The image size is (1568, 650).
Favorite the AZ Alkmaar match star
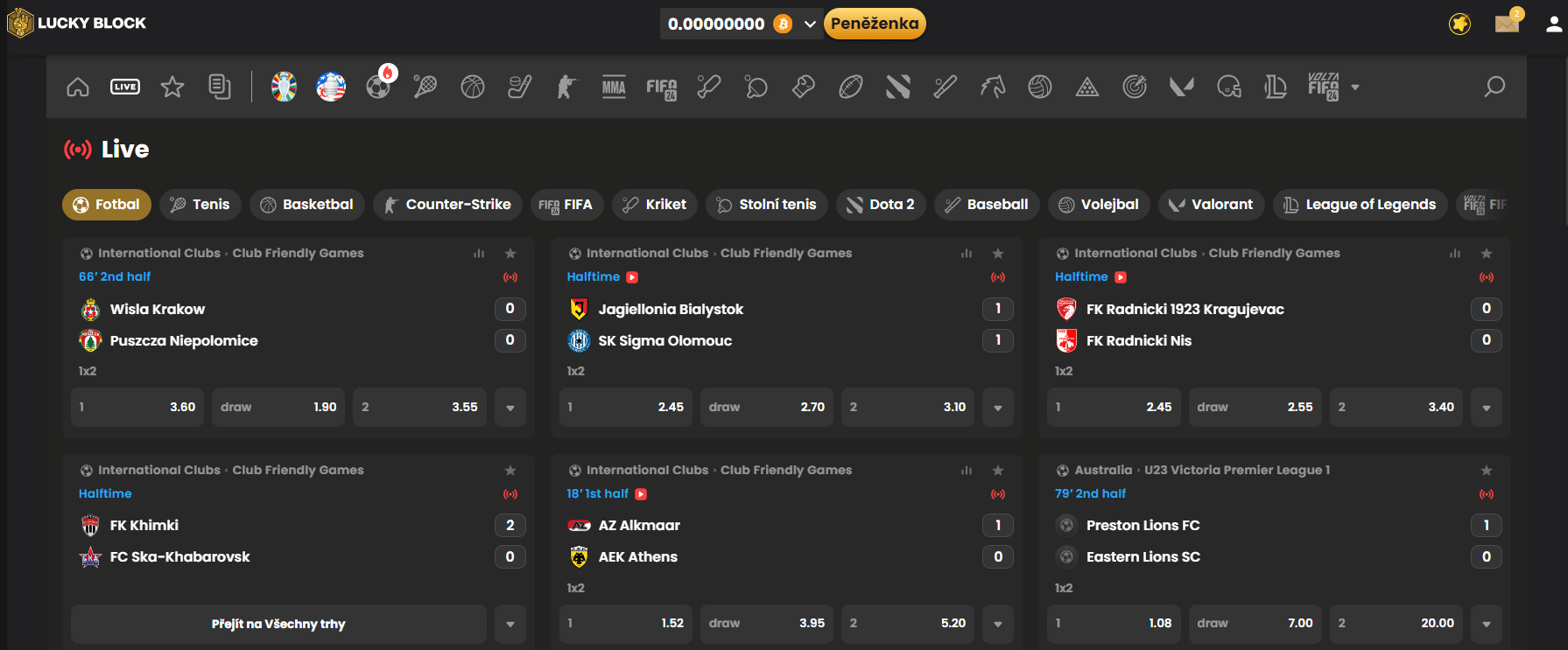998,471
